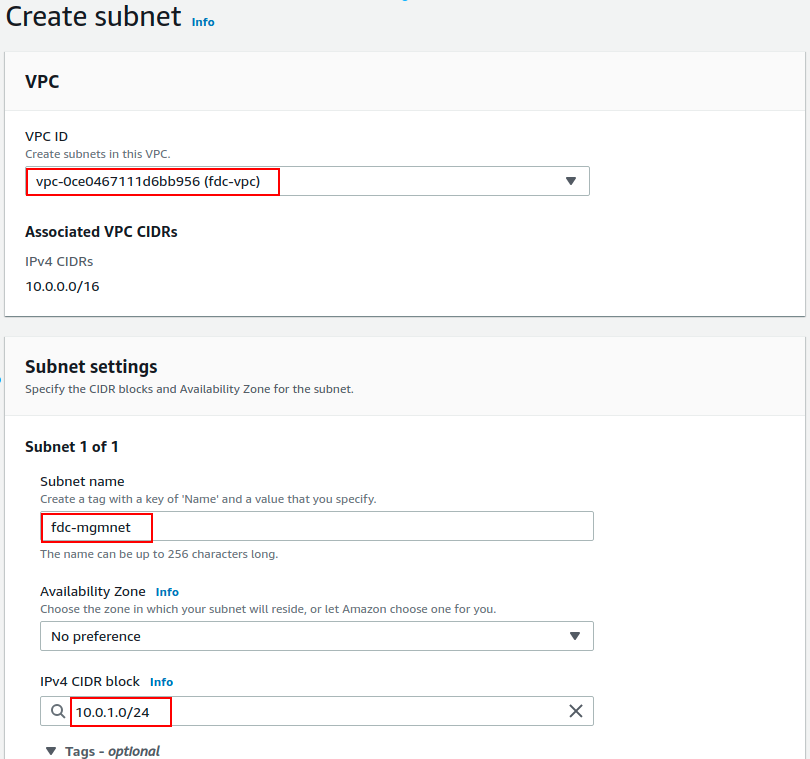810x759 pixels.
Task: Open Info link beside Create subnet heading
Action: coord(203,22)
